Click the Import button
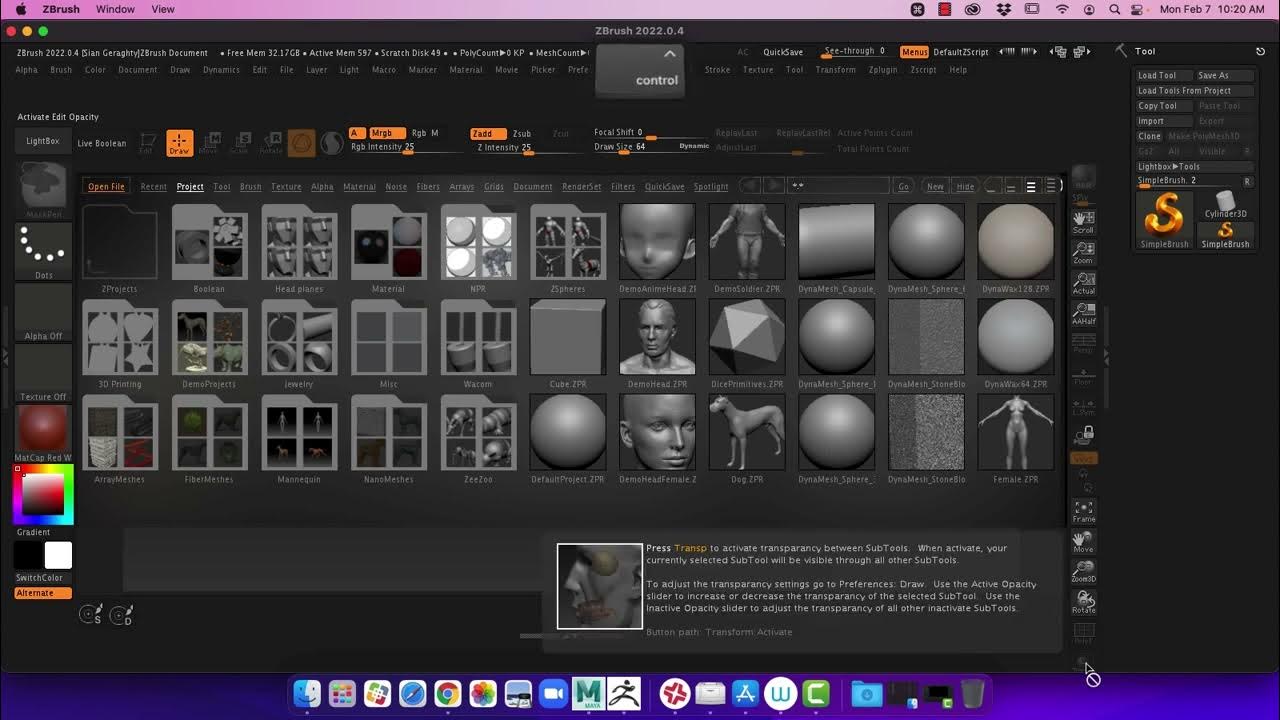The width and height of the screenshot is (1280, 720). coord(1163,121)
